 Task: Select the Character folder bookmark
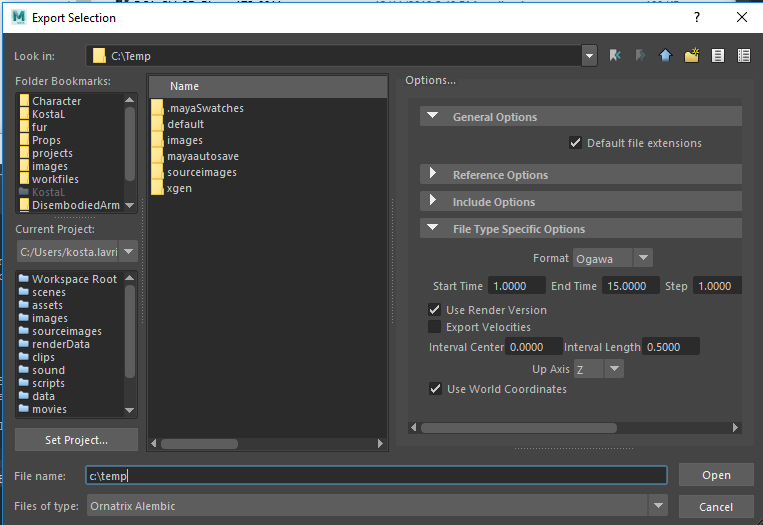tap(56, 101)
